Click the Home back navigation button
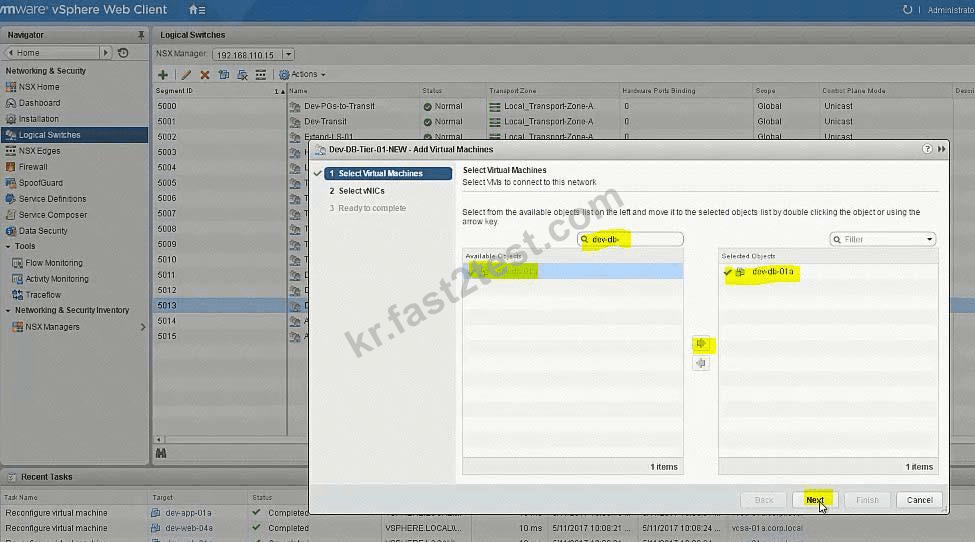This screenshot has width=975, height=542. 52,53
